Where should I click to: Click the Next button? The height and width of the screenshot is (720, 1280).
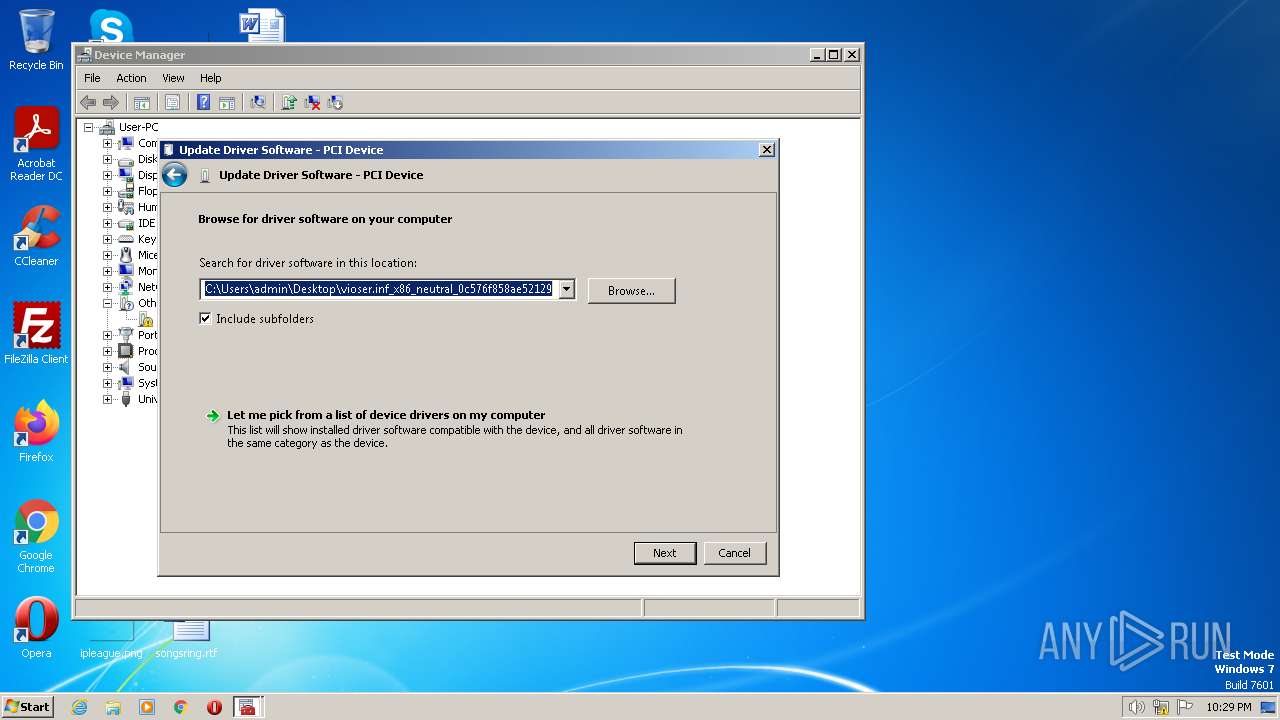[665, 553]
